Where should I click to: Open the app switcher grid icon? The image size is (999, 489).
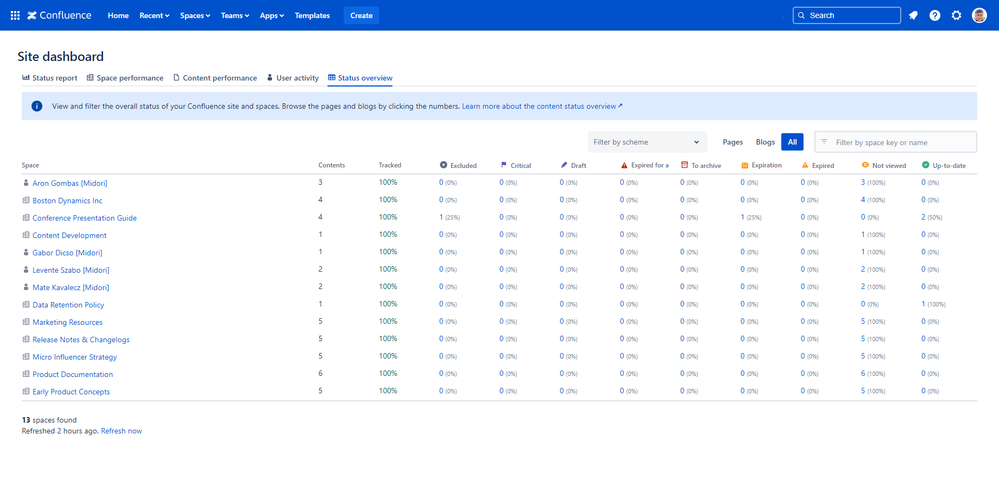click(x=15, y=16)
